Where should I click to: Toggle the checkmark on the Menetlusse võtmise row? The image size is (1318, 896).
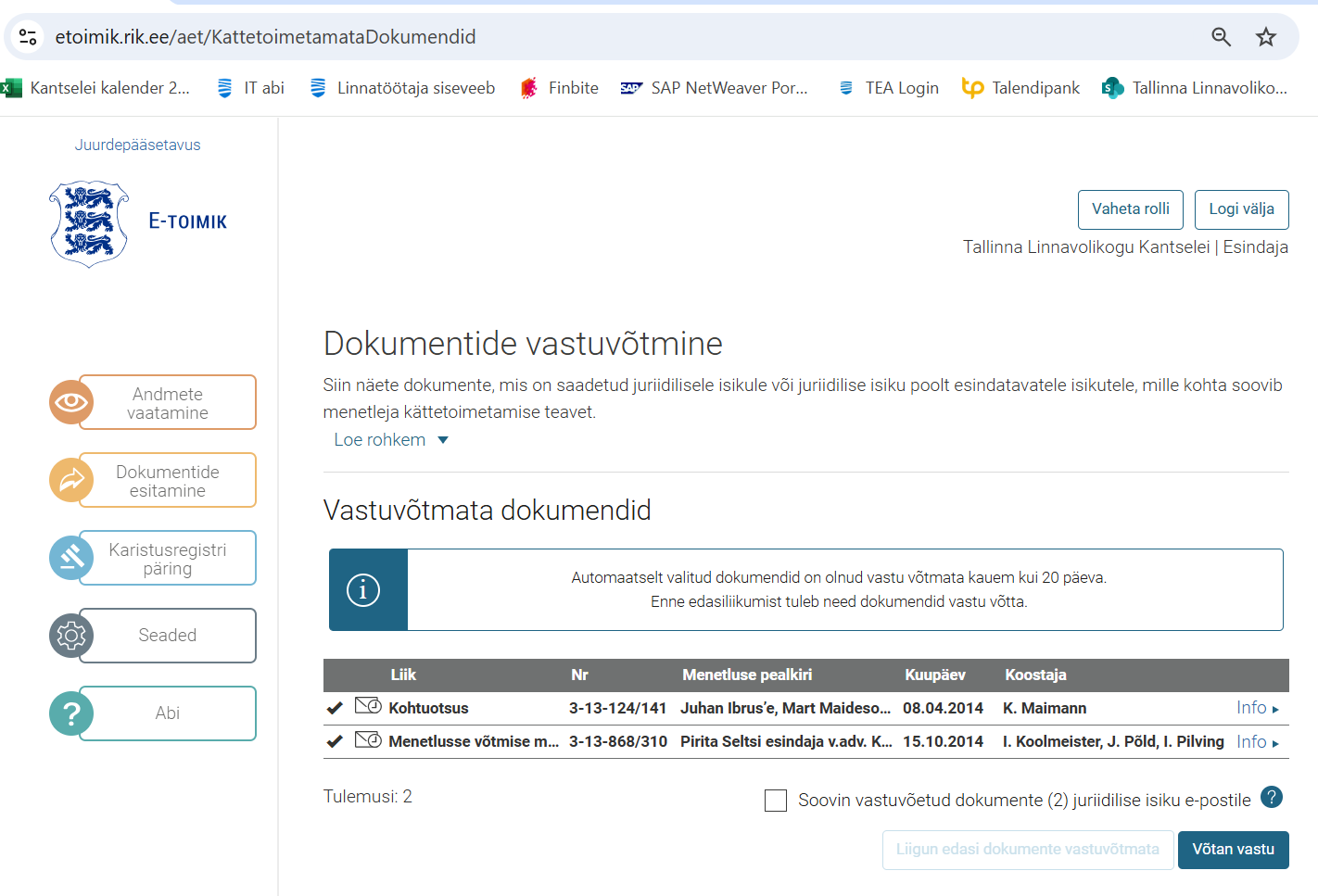coord(335,742)
